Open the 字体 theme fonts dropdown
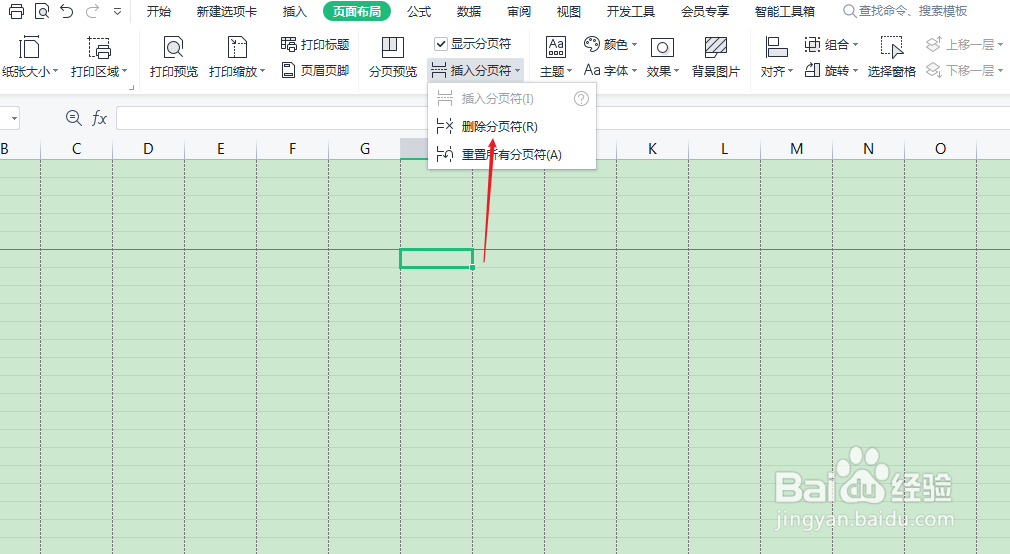1010x554 pixels. 611,70
